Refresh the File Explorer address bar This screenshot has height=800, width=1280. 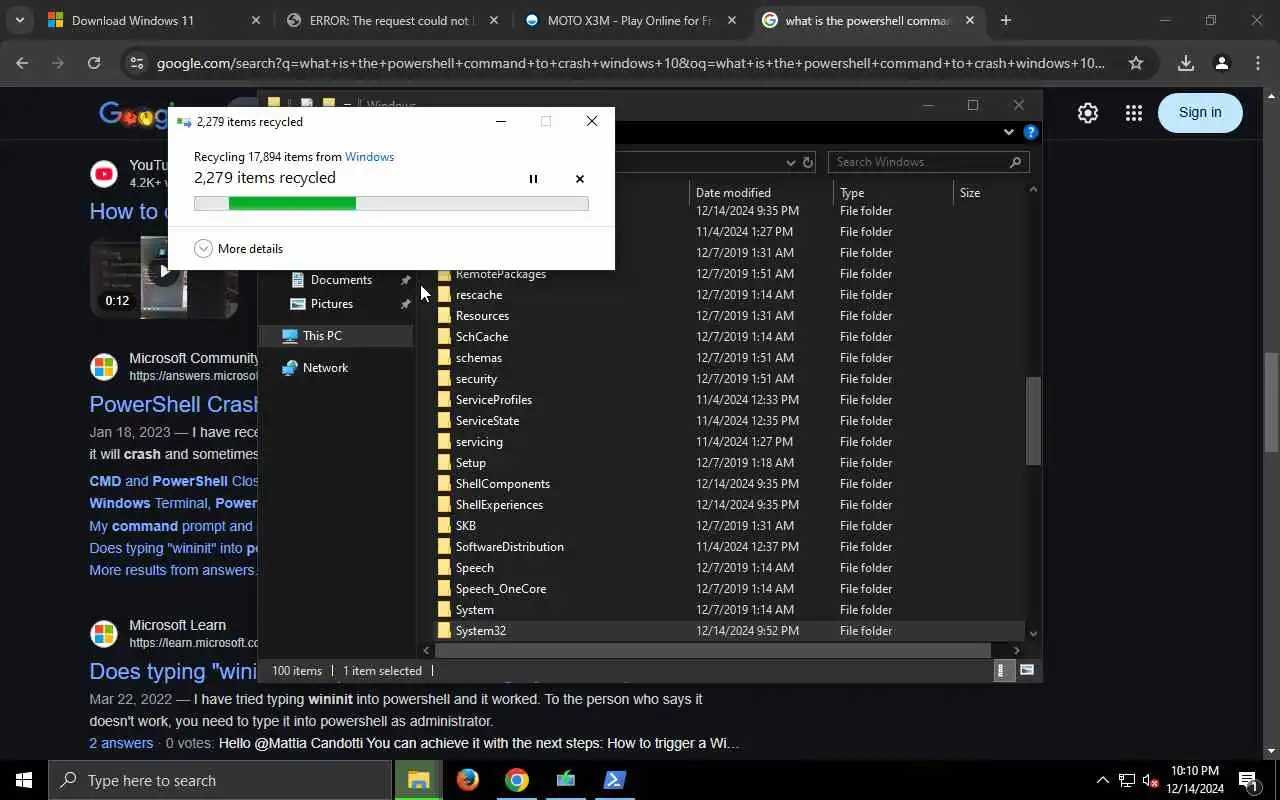pyautogui.click(x=808, y=162)
